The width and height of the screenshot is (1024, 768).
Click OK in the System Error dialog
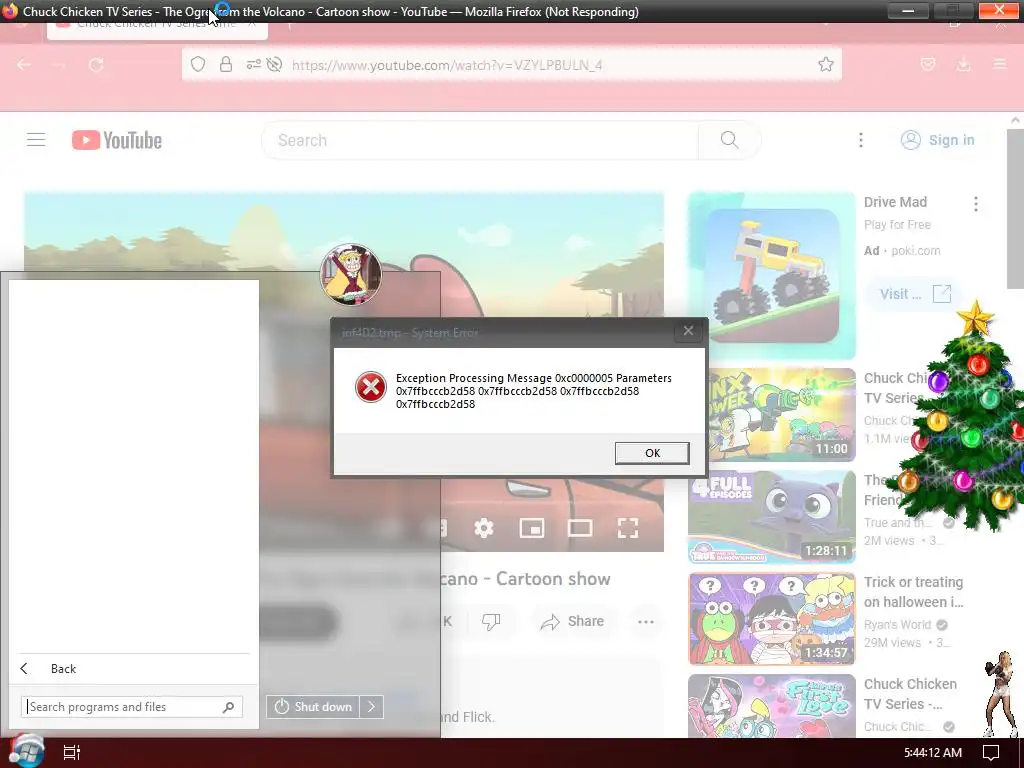click(x=652, y=453)
